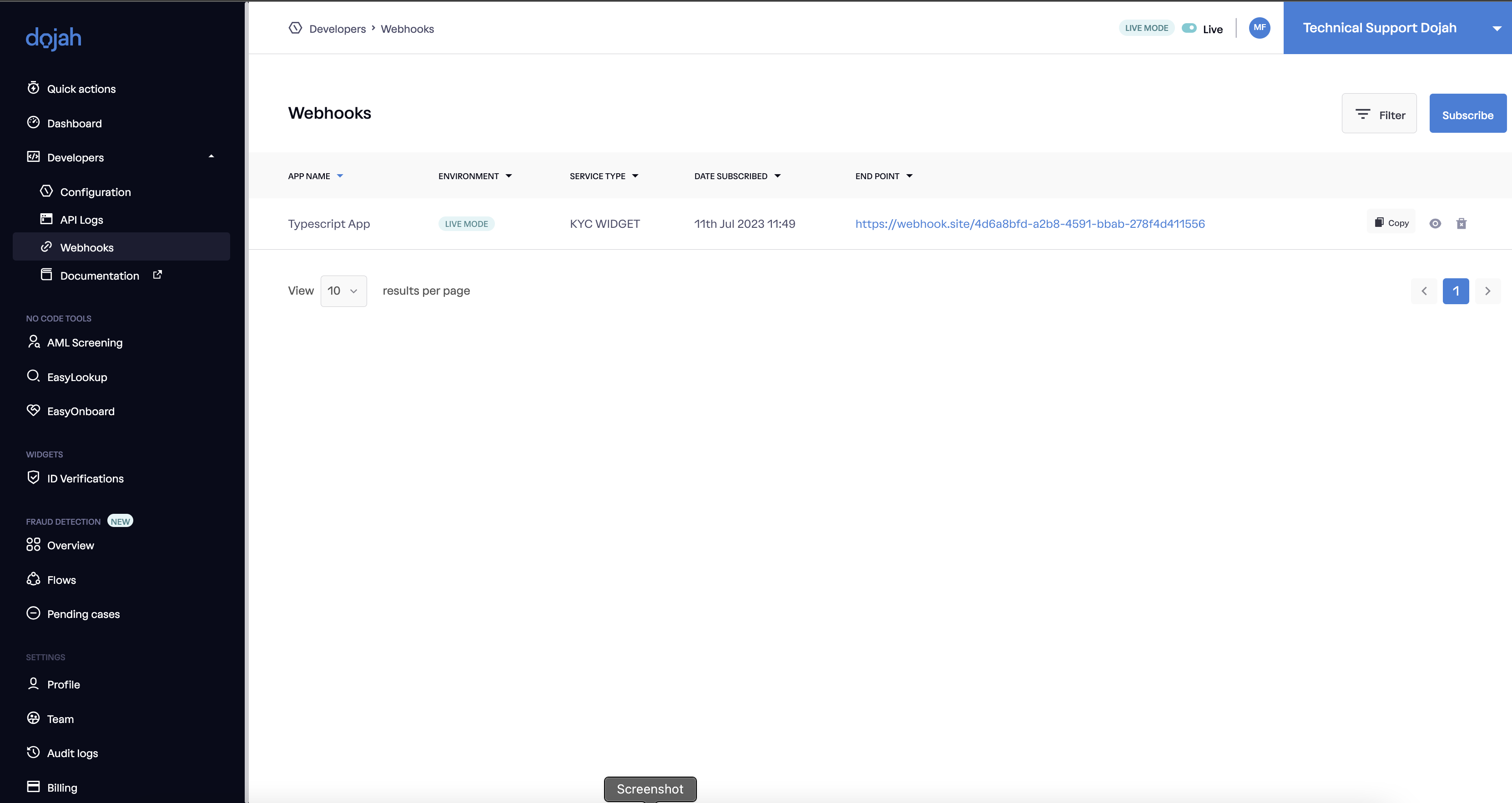
Task: Click Flows nodes icon
Action: click(34, 579)
